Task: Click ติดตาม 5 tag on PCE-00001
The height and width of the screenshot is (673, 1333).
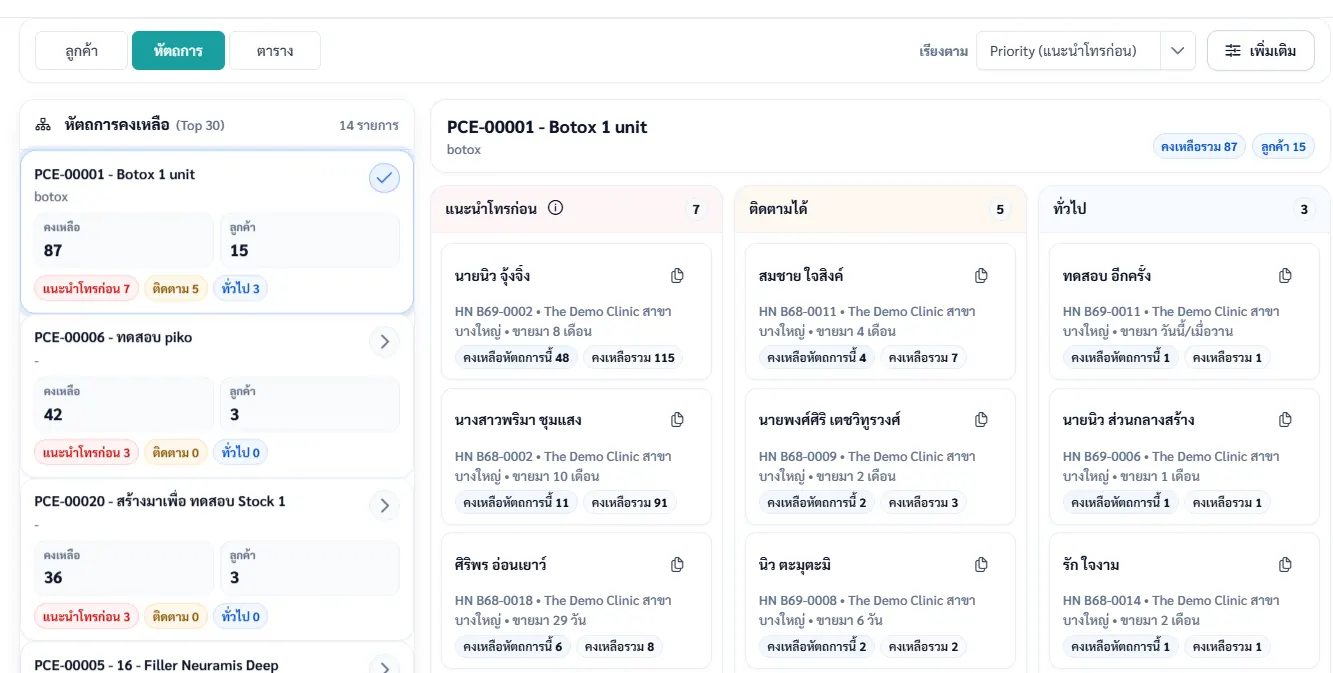Action: coord(176,289)
